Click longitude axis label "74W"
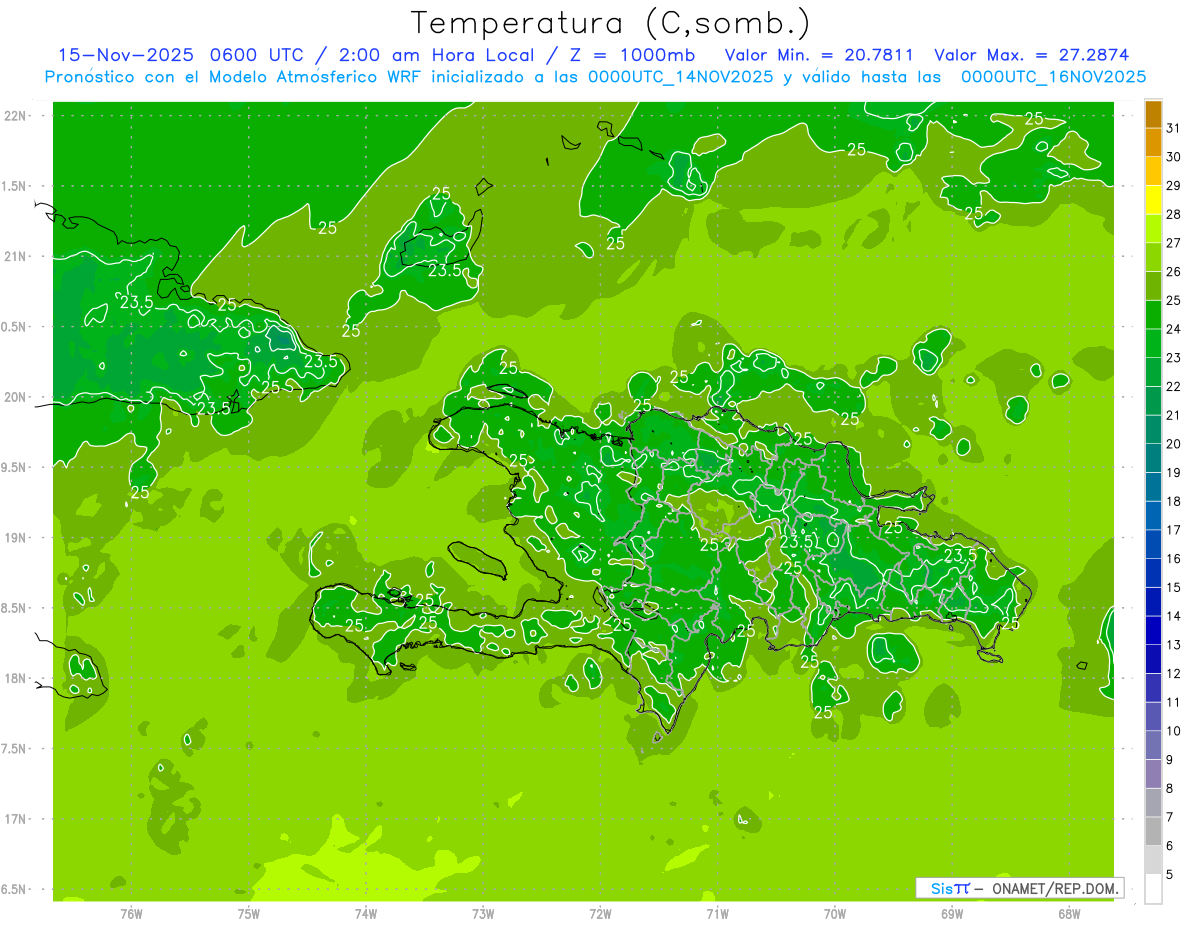The height and width of the screenshot is (927, 1200). [x=366, y=914]
